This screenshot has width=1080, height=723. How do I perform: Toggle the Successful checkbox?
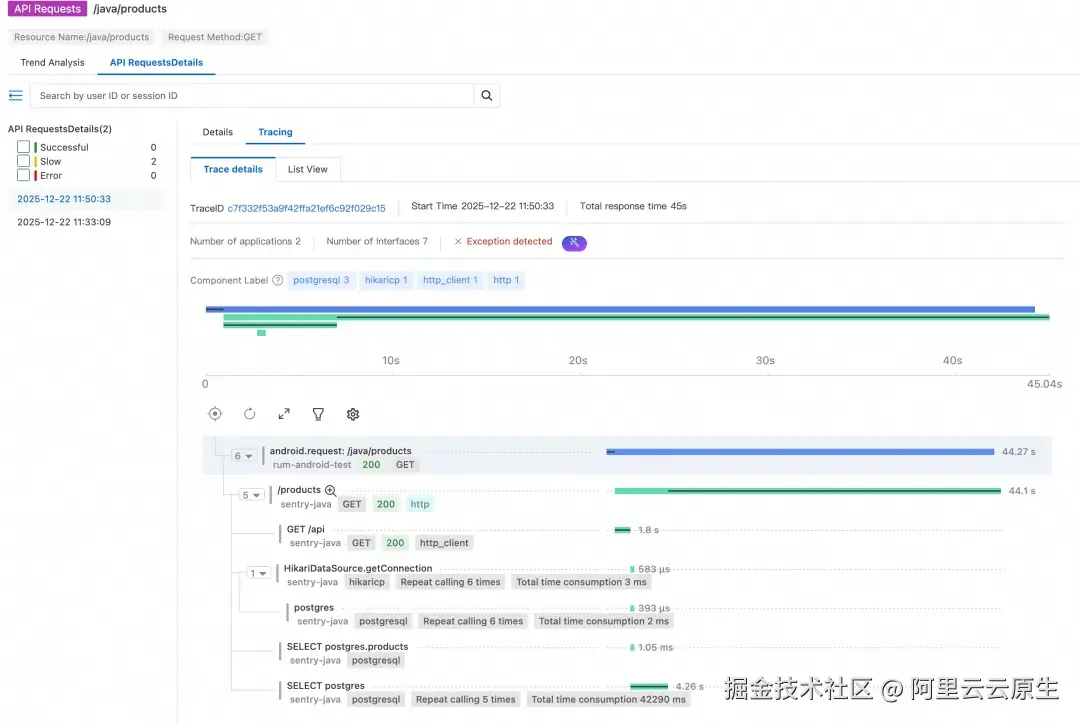pyautogui.click(x=23, y=147)
